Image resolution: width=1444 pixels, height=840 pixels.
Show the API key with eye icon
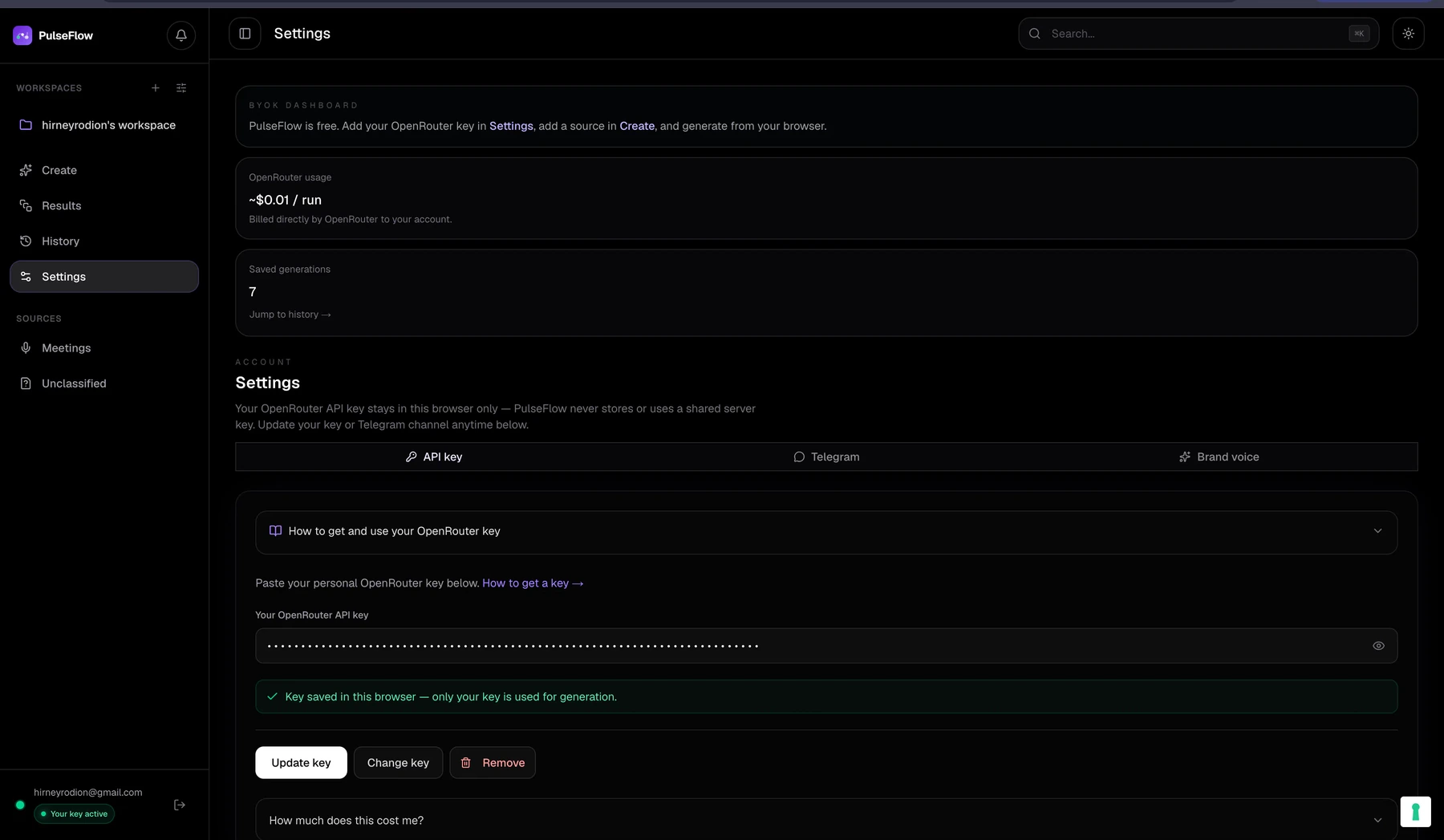pyautogui.click(x=1378, y=646)
